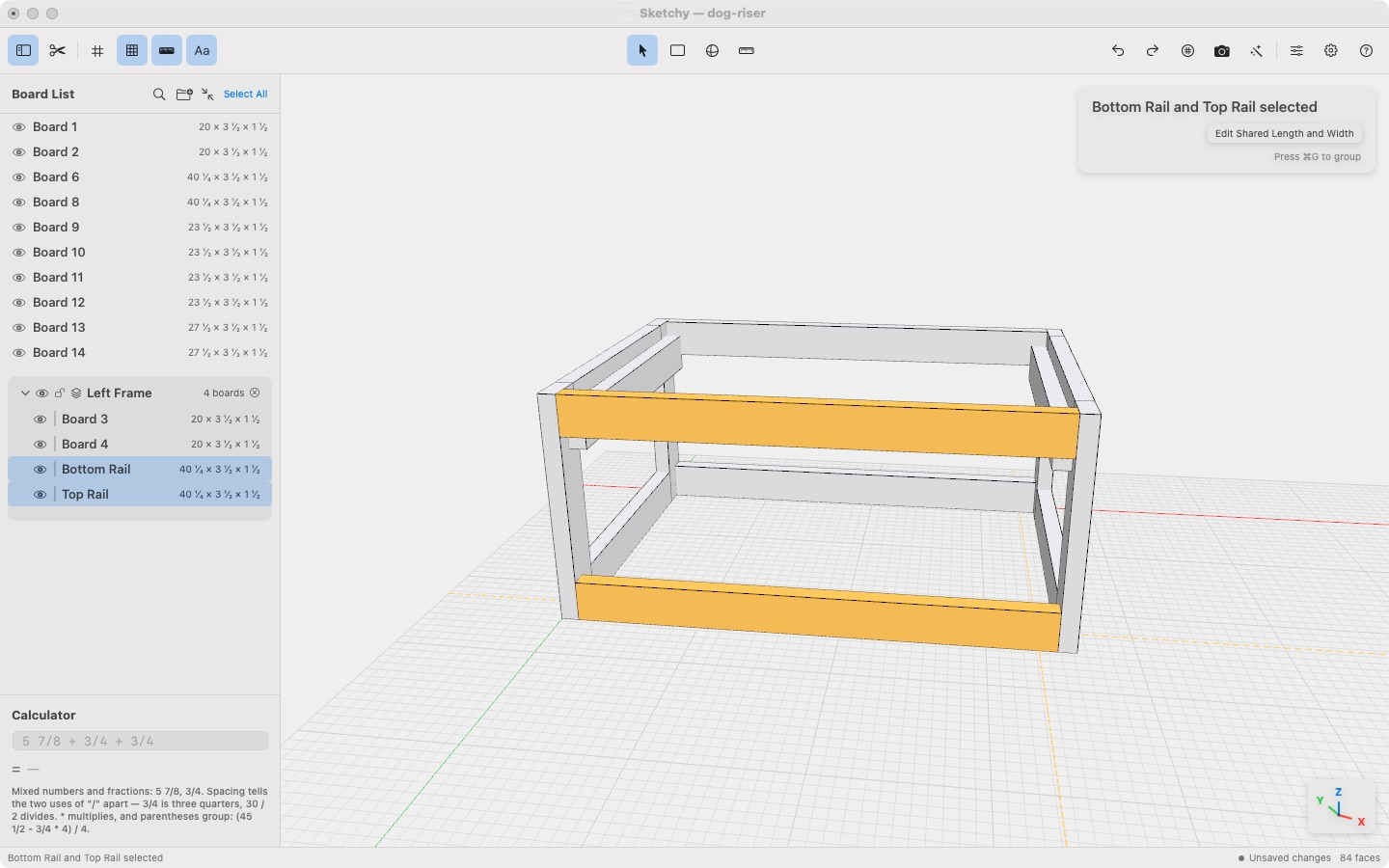Viewport: 1389px width, 868px height.
Task: Click the magic wand sparkle icon
Action: click(1257, 50)
